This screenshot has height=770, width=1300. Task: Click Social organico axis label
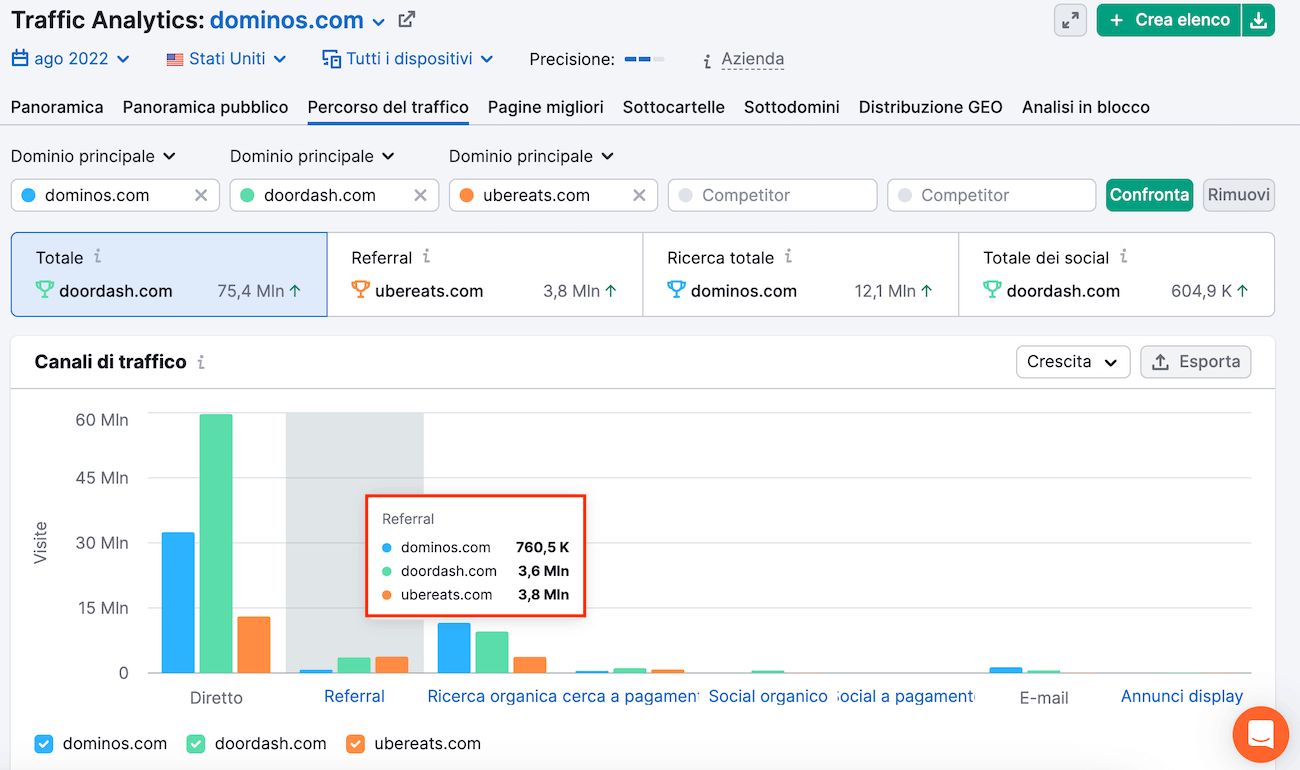tap(768, 696)
